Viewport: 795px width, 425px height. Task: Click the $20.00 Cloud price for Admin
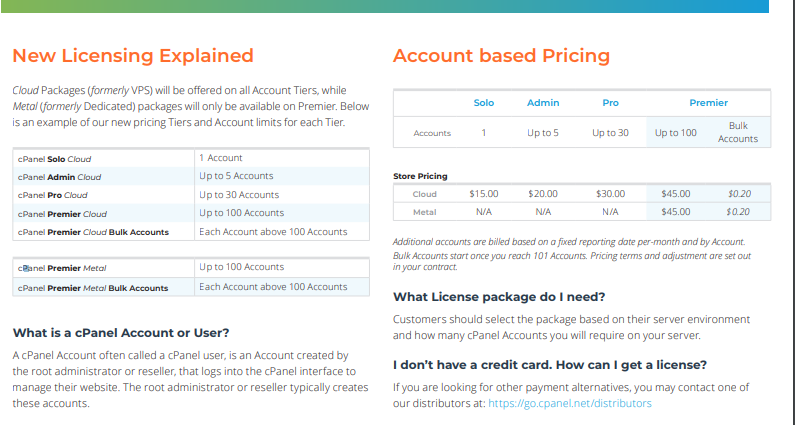[x=543, y=194]
